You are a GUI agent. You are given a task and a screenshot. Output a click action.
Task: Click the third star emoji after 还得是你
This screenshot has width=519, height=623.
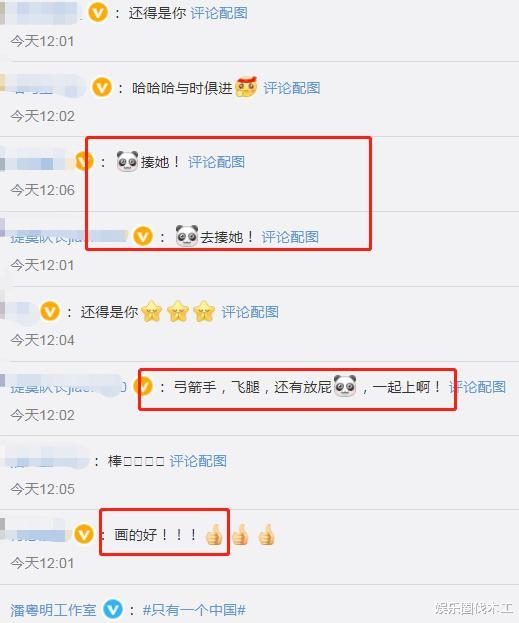[x=204, y=311]
